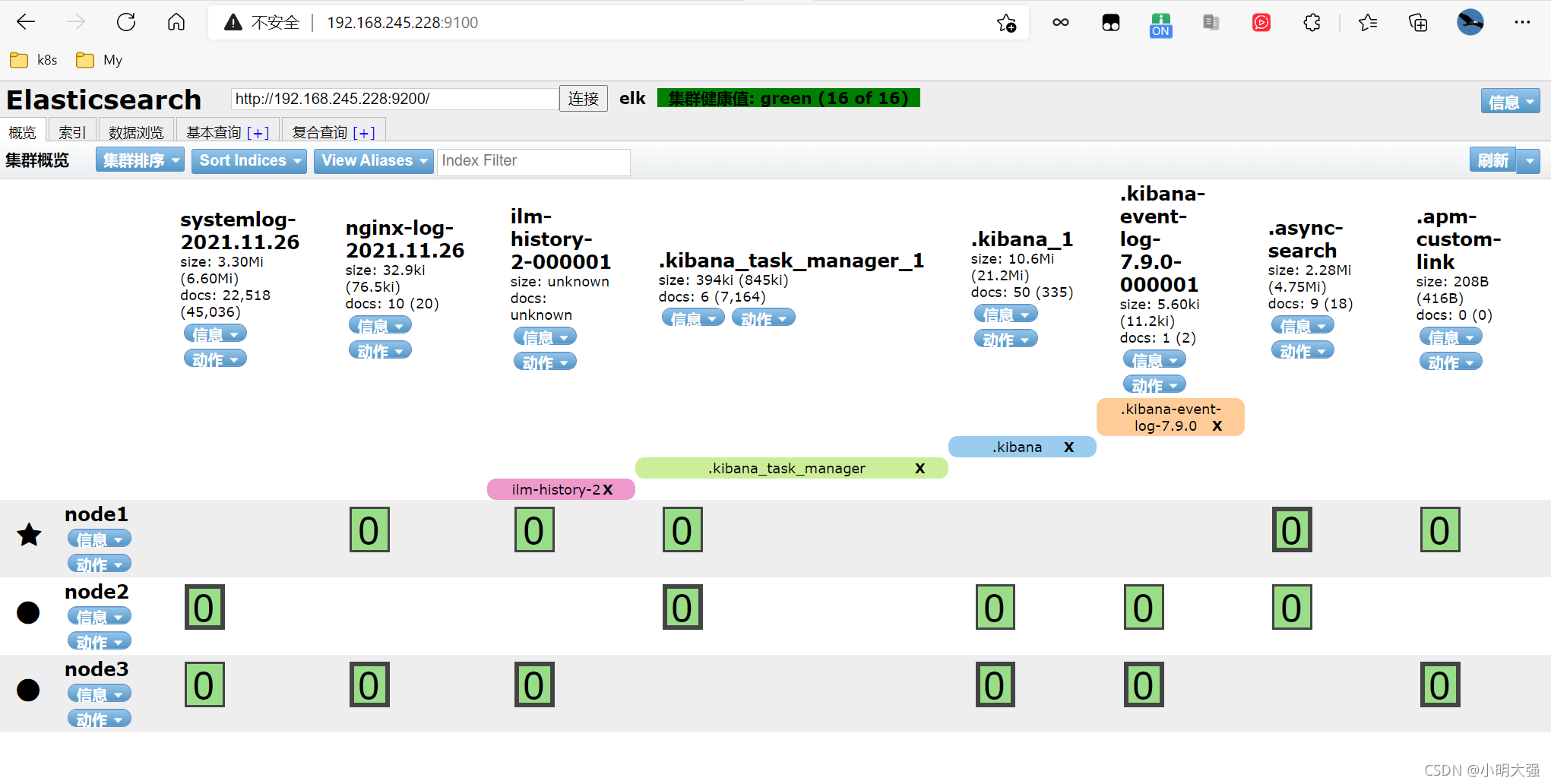Image resolution: width=1551 pixels, height=784 pixels.
Task: Remove the ilm-history-2 alias with X
Action: 608,490
